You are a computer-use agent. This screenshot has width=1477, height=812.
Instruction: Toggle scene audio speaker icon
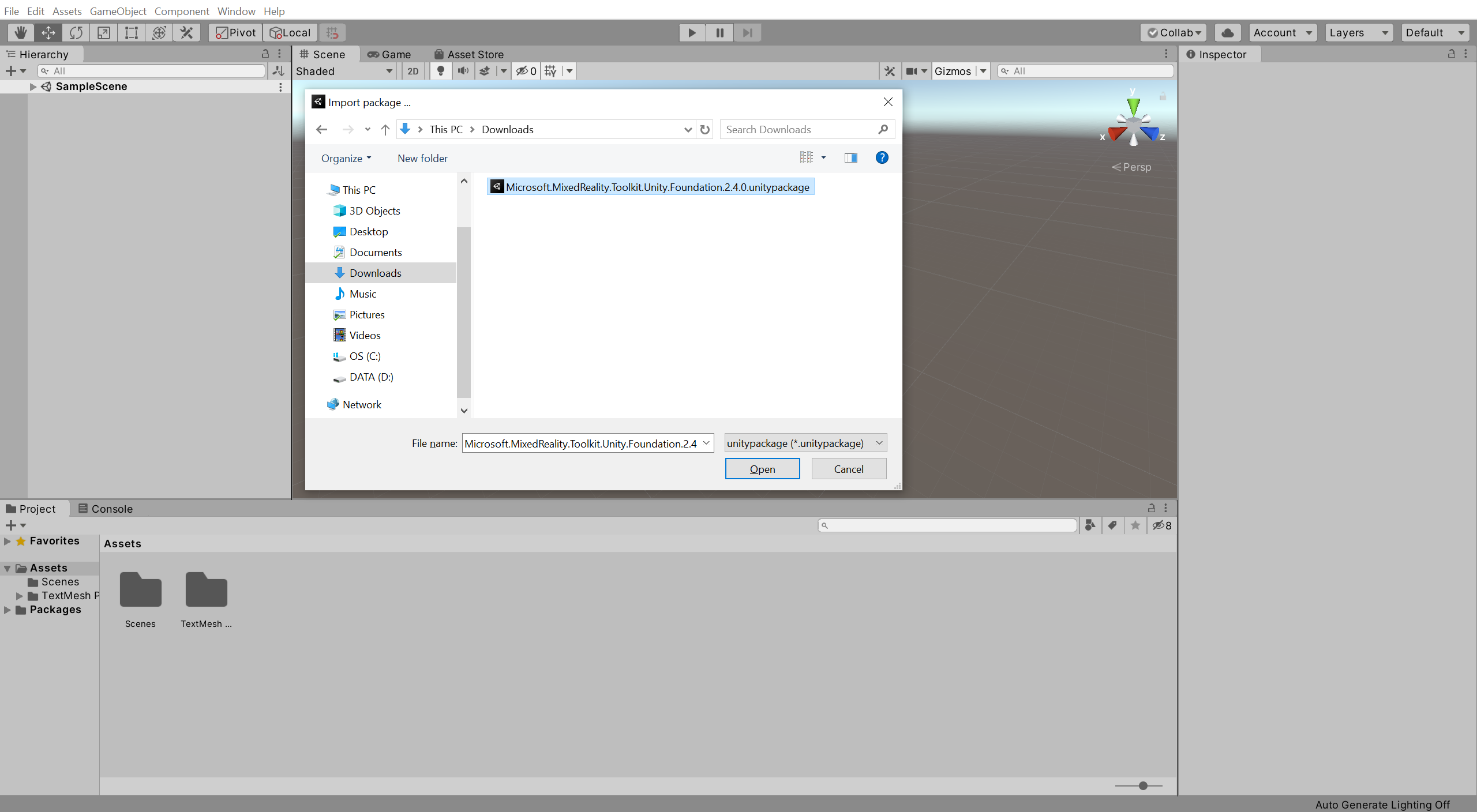click(463, 71)
